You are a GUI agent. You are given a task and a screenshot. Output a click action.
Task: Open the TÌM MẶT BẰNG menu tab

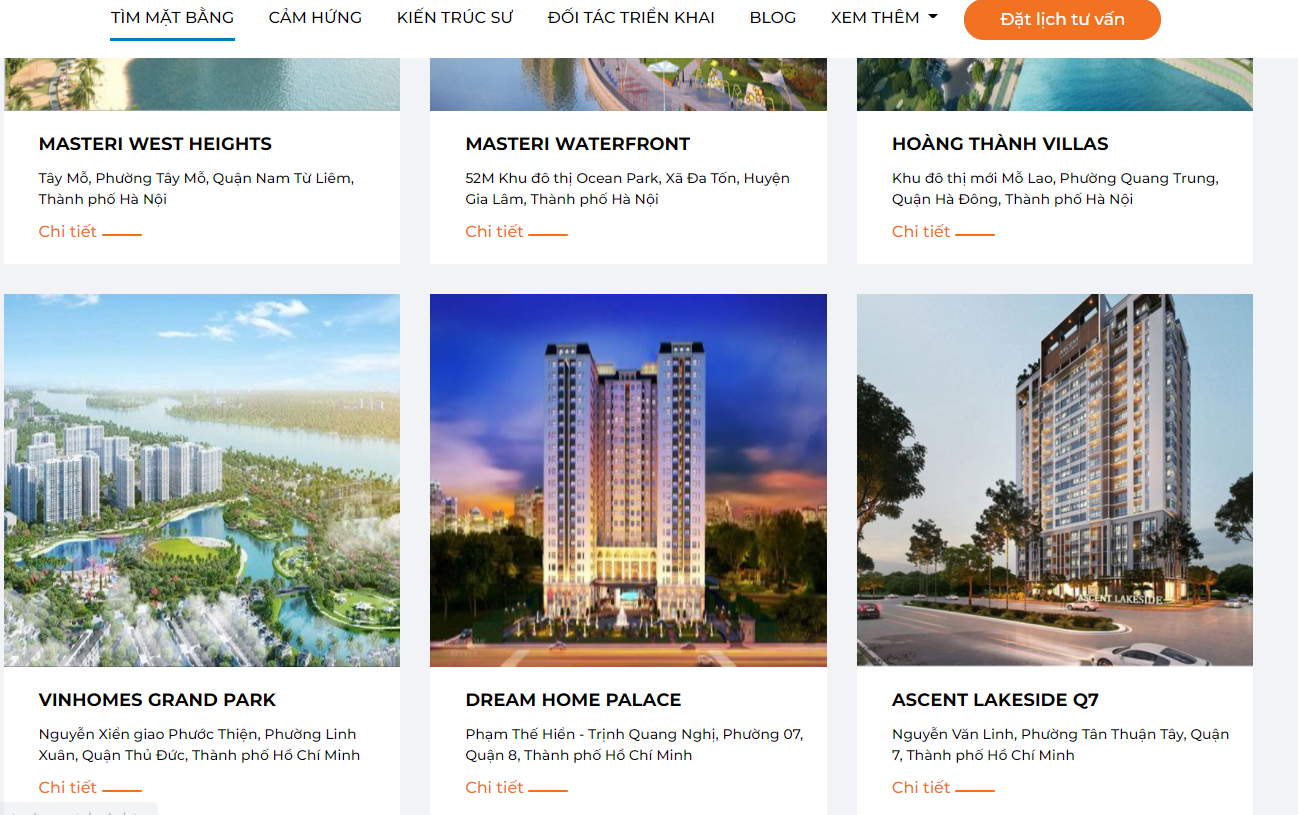pyautogui.click(x=172, y=18)
